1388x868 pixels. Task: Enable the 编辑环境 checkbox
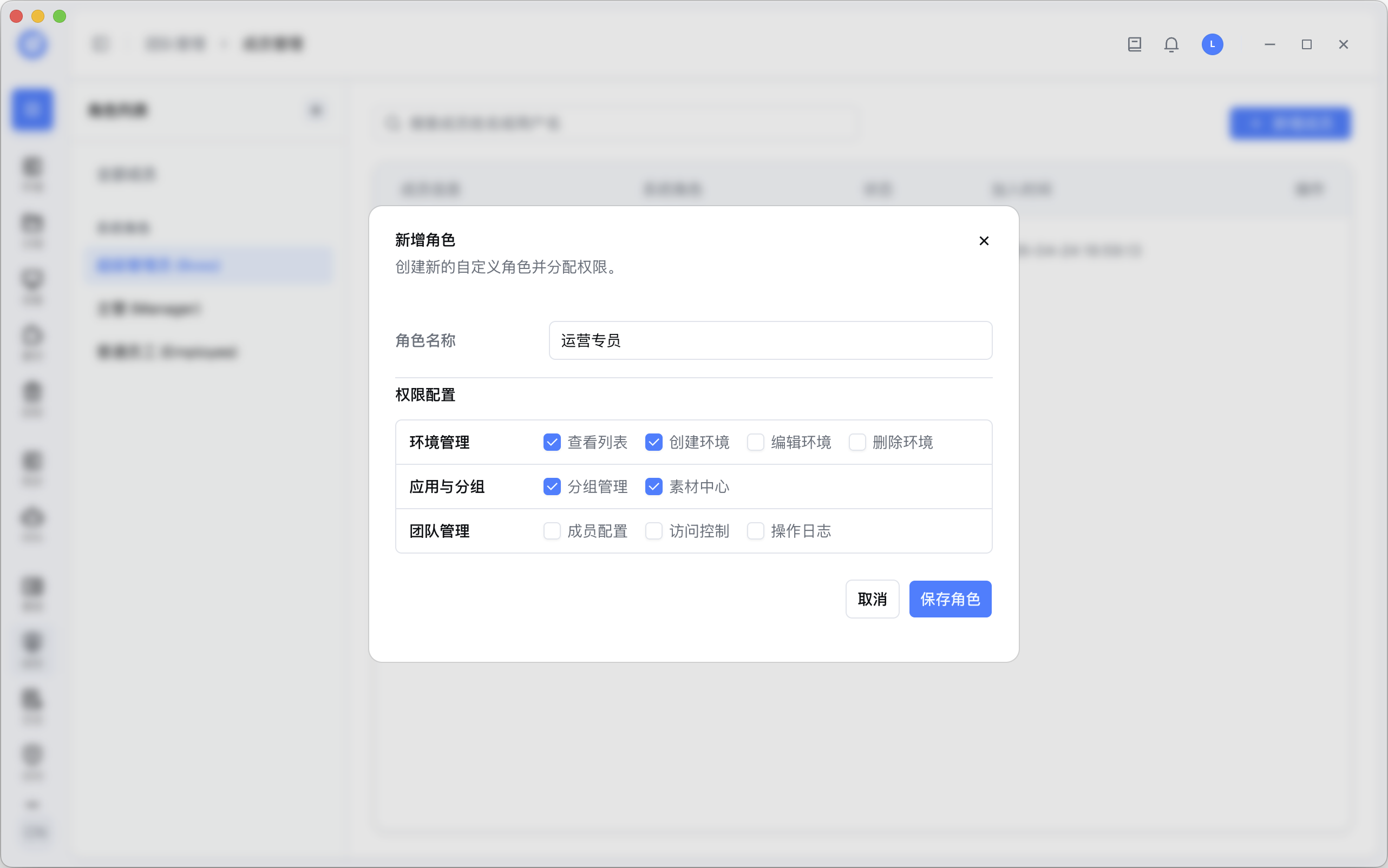coord(755,442)
